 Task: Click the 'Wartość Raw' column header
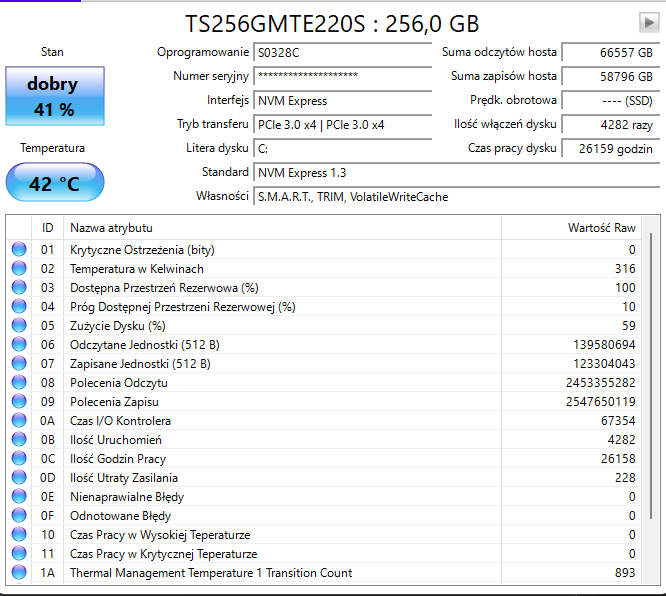click(x=601, y=228)
